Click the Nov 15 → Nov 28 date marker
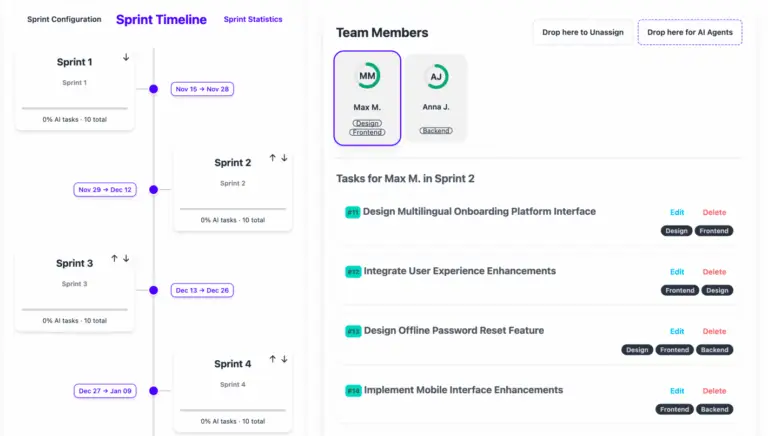Image resolution: width=768 pixels, height=436 pixels. coord(202,89)
